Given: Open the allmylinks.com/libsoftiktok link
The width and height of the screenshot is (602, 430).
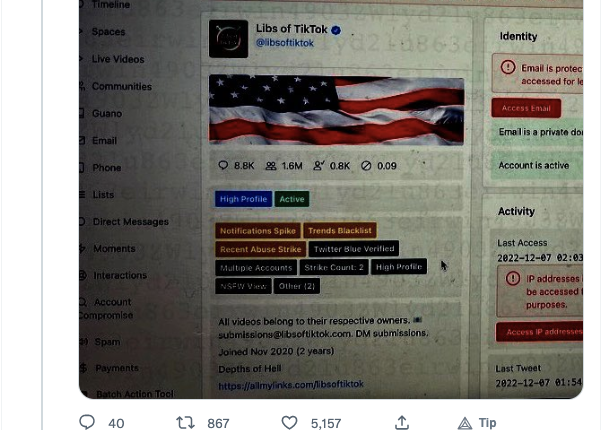Looking at the screenshot, I should tap(291, 384).
